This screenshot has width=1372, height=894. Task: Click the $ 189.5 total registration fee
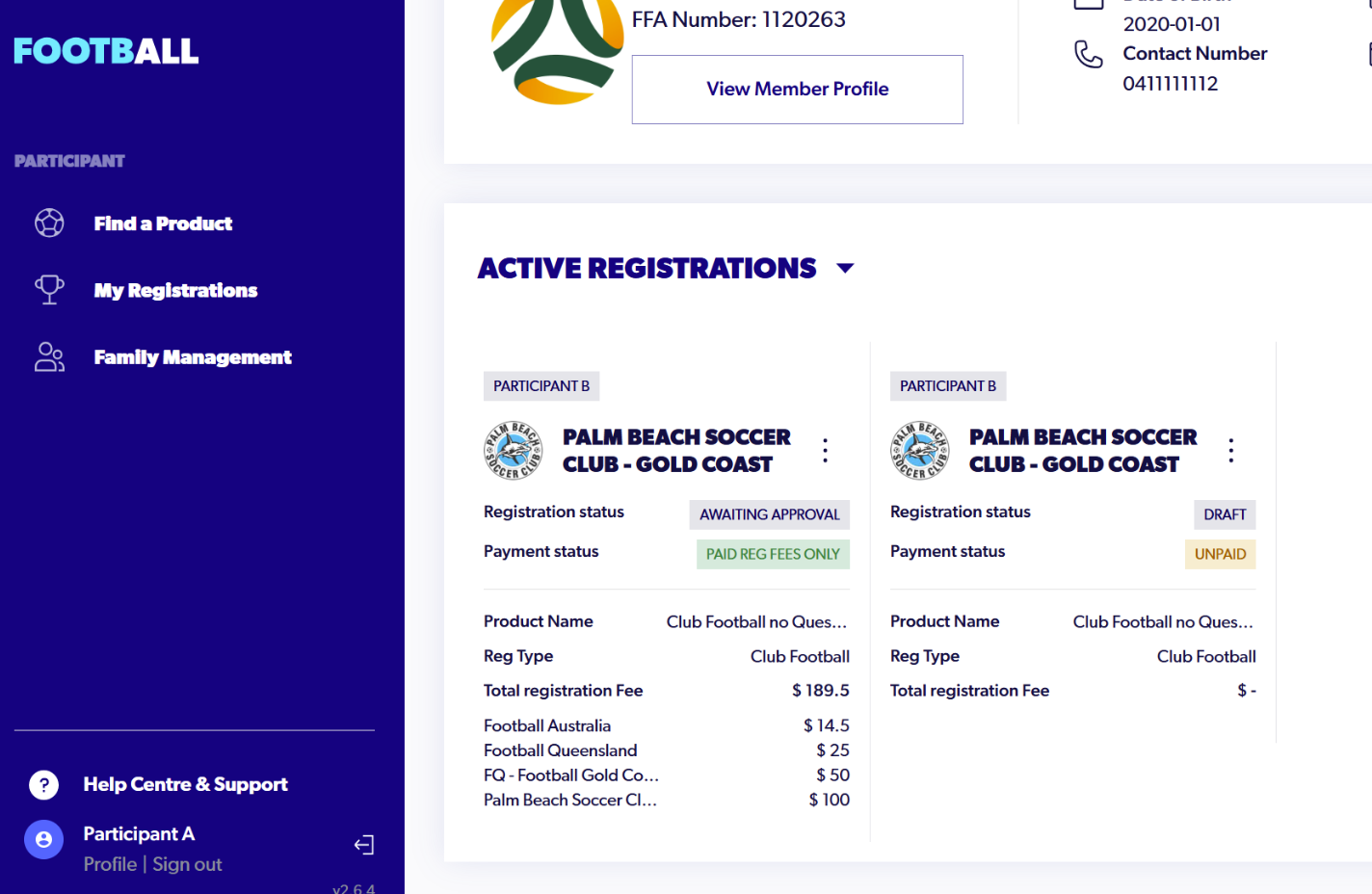[x=821, y=691]
